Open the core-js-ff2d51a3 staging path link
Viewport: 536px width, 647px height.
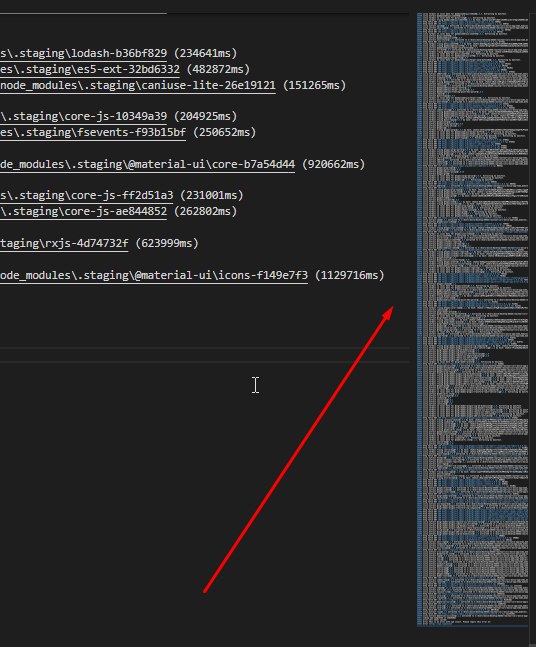point(87,195)
